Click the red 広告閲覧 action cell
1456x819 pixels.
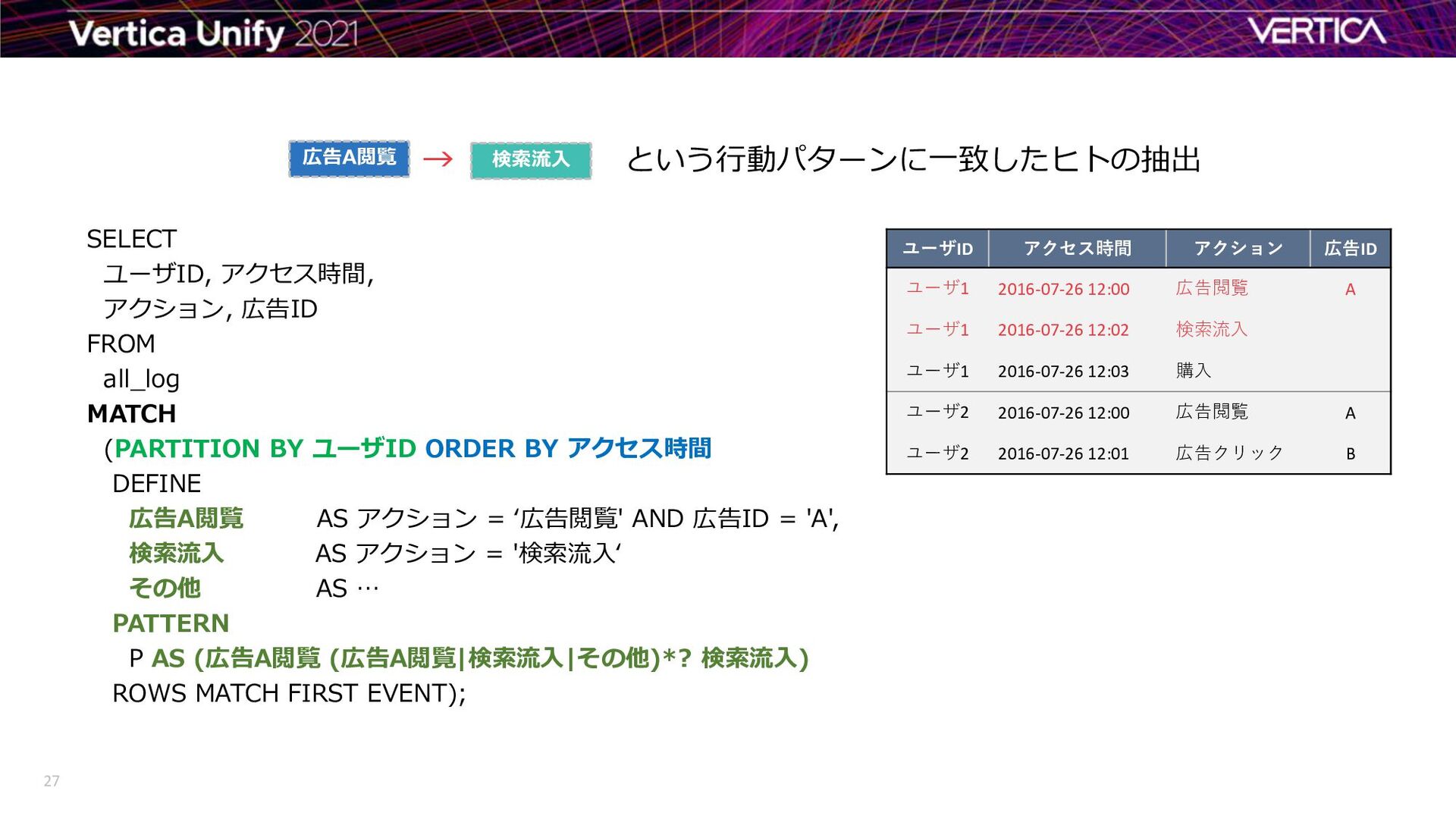pos(1212,288)
